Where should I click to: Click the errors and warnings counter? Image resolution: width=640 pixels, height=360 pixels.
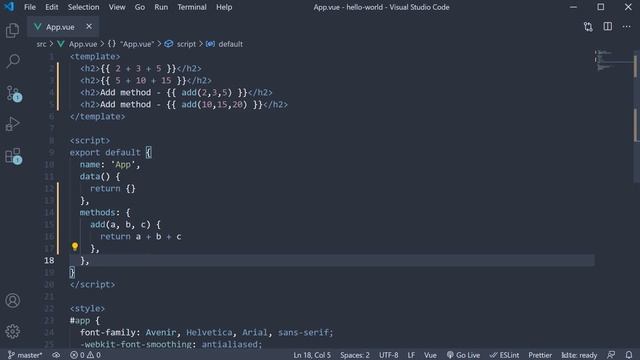point(85,355)
